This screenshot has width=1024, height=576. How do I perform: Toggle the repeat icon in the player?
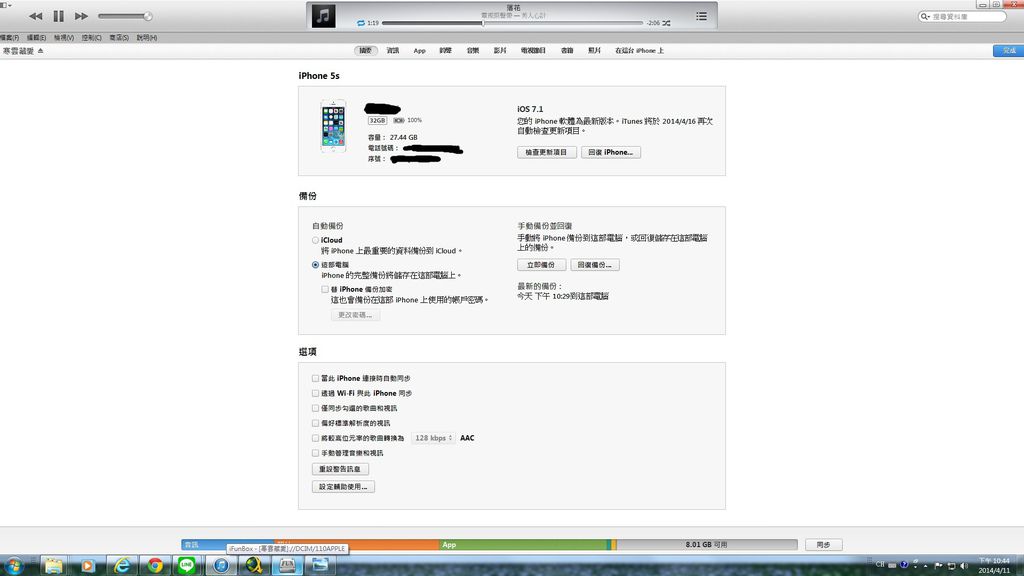[x=360, y=23]
